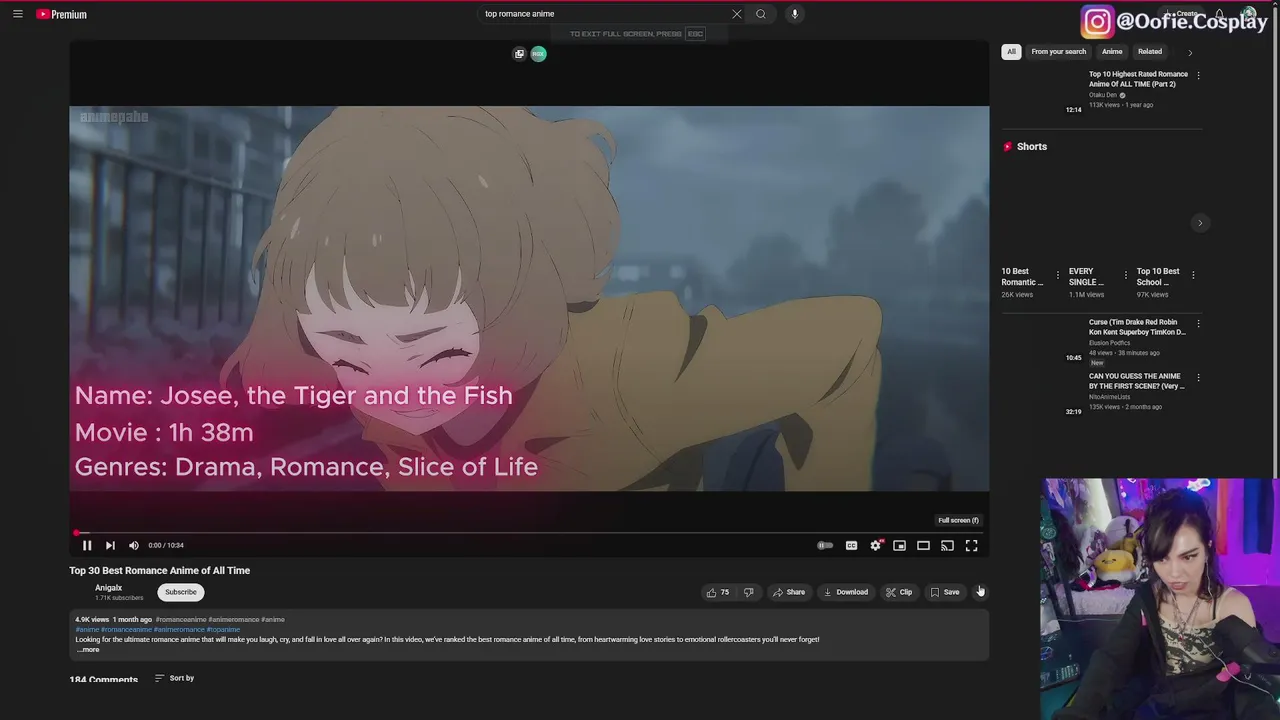1280x720 pixels.
Task: Save the video to a playlist
Action: (945, 592)
